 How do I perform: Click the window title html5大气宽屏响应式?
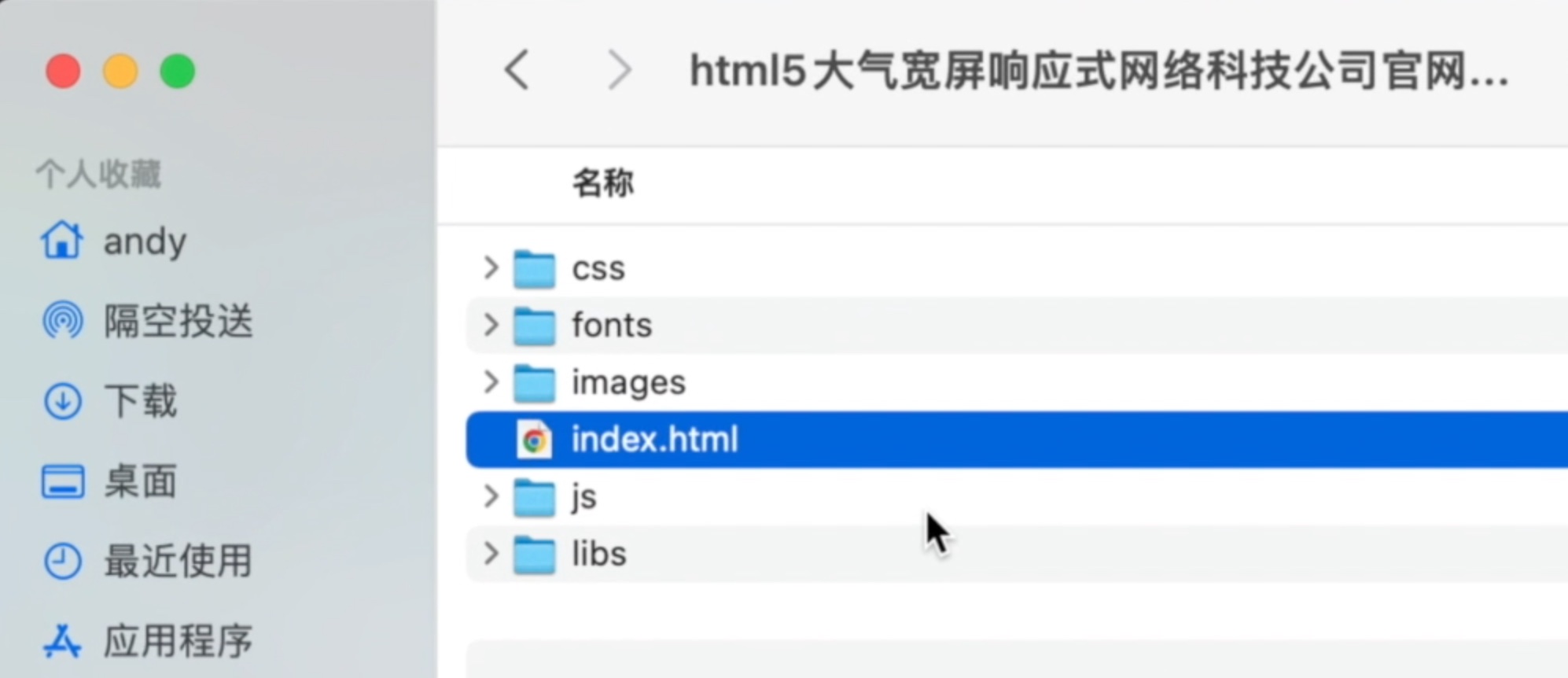(1099, 72)
